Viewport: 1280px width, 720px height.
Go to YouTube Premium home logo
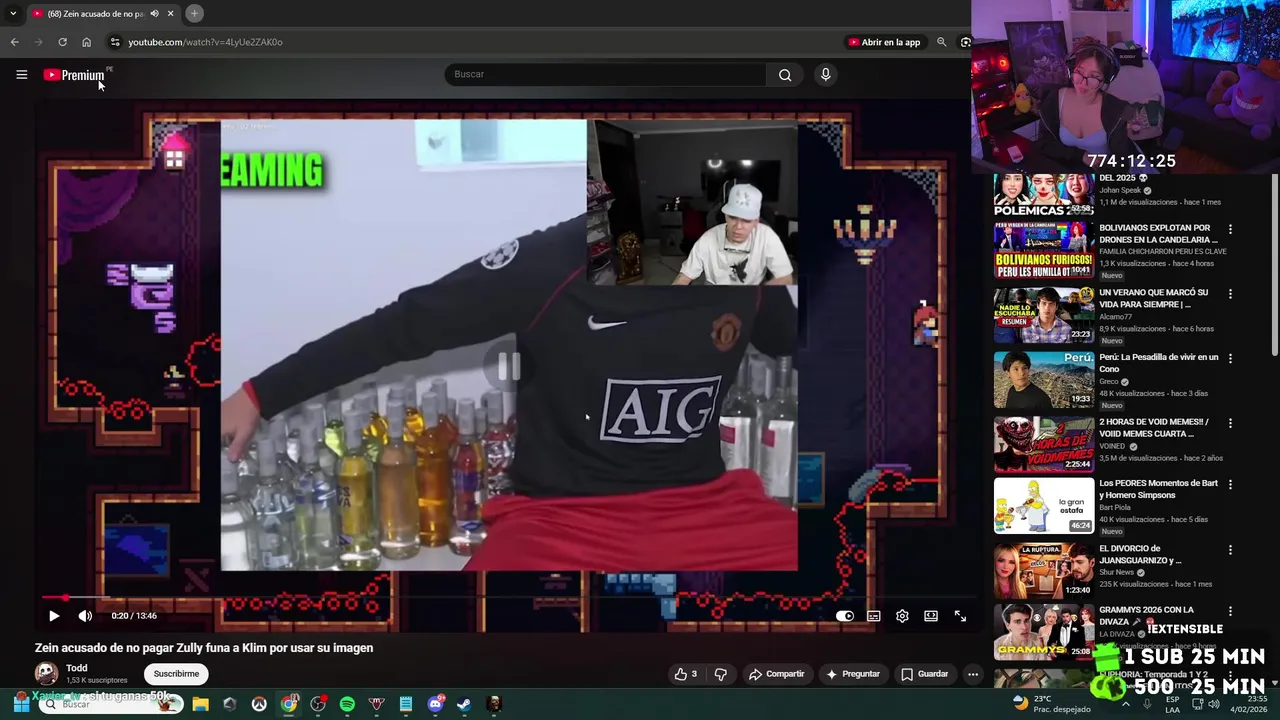[74, 75]
